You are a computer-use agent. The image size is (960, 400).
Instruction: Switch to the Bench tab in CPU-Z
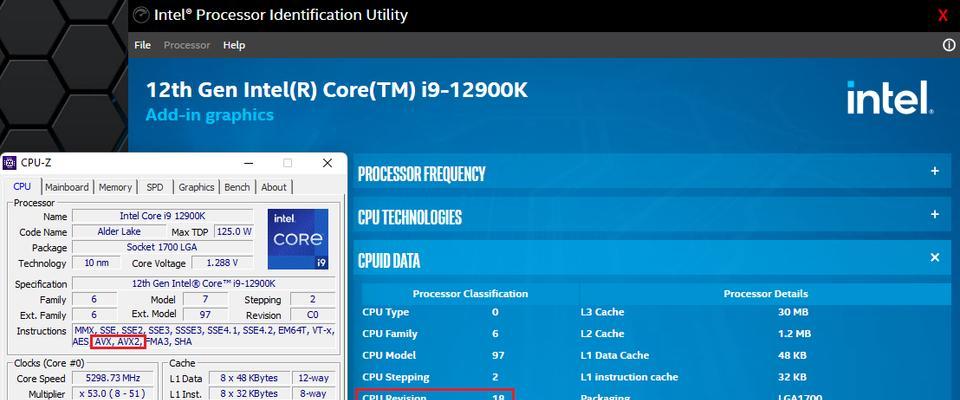coord(237,187)
